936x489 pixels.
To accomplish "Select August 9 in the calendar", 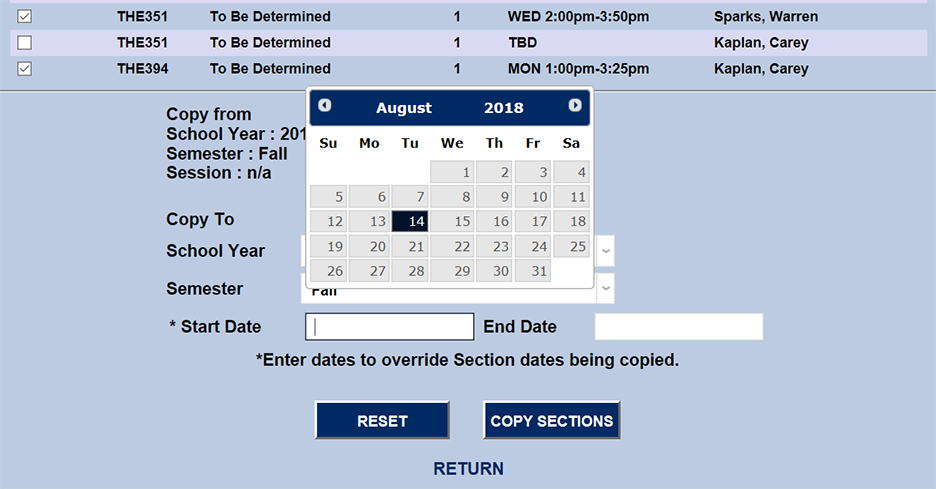I will 494,197.
